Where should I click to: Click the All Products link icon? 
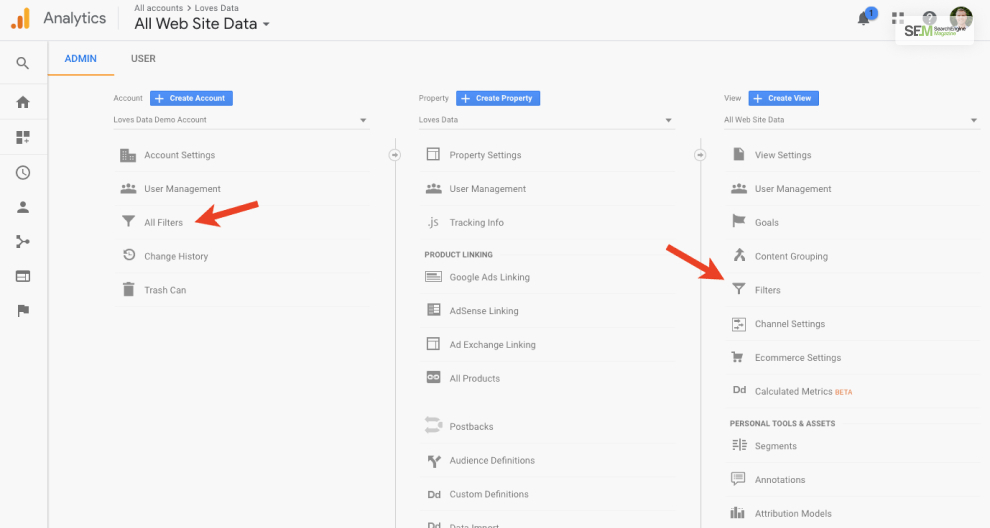pyautogui.click(x=433, y=377)
